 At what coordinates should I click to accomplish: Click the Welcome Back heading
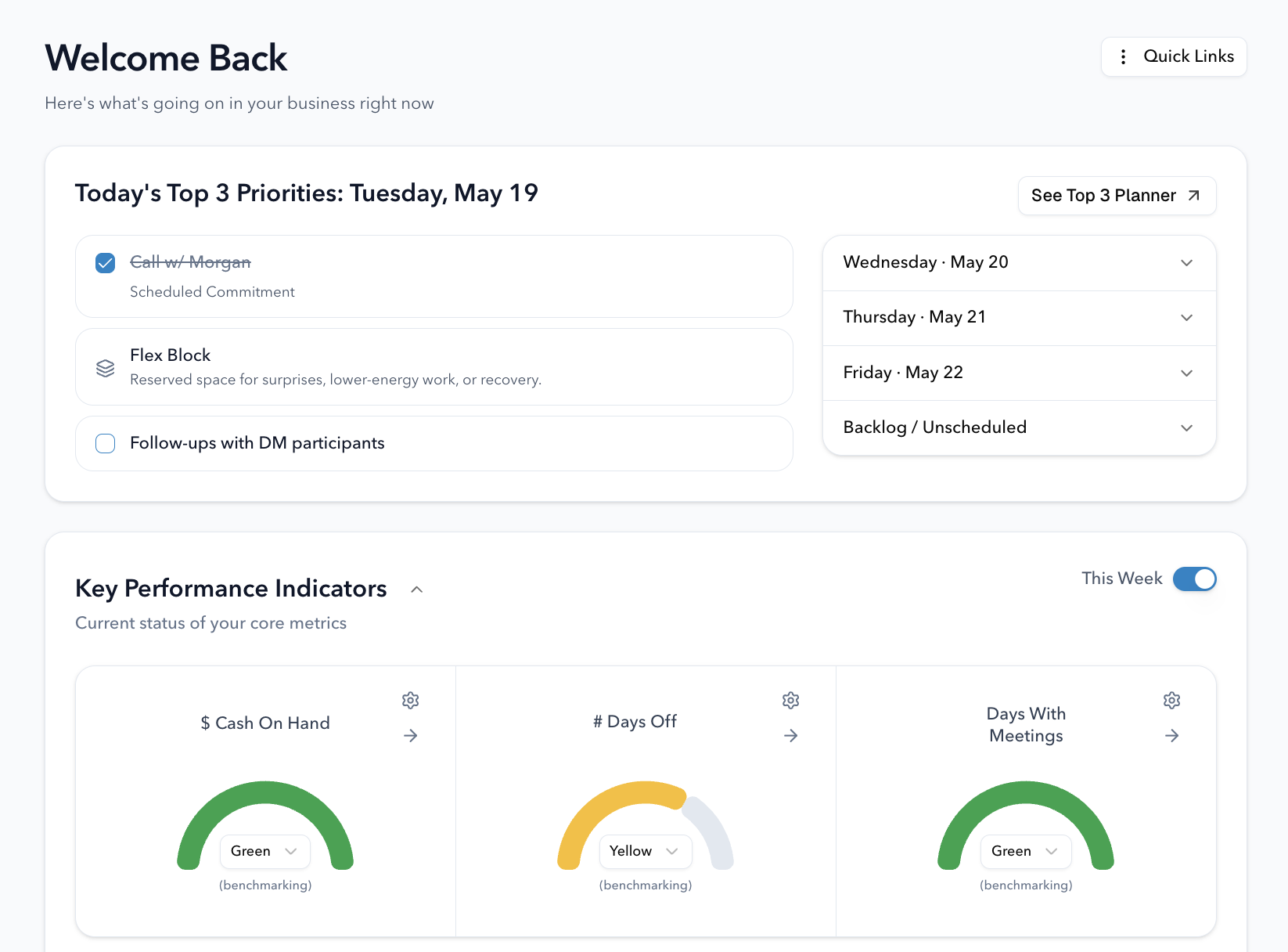166,58
